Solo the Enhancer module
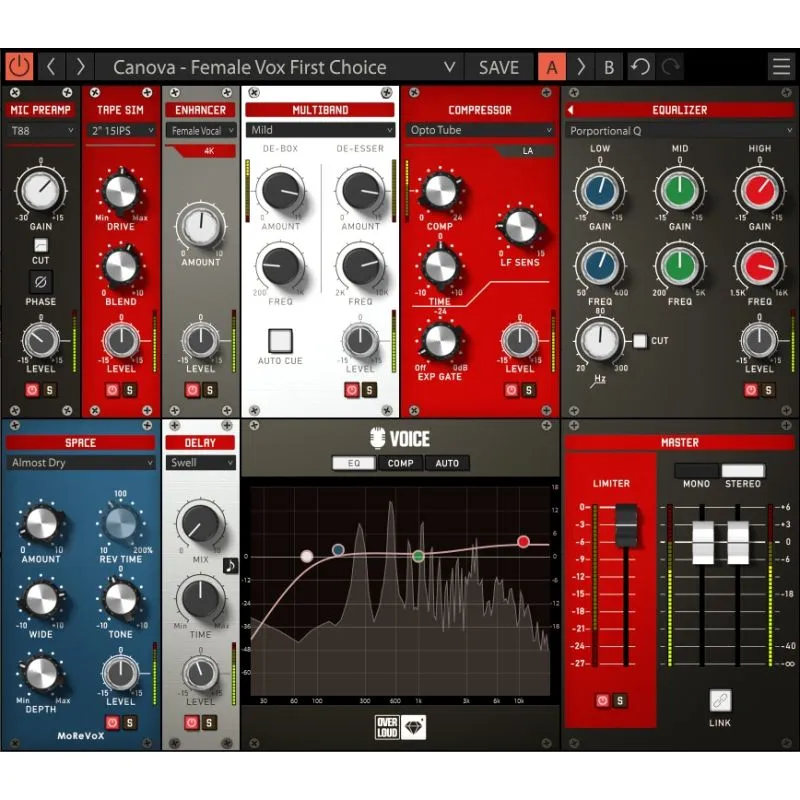Image resolution: width=800 pixels, height=800 pixels. coord(210,390)
